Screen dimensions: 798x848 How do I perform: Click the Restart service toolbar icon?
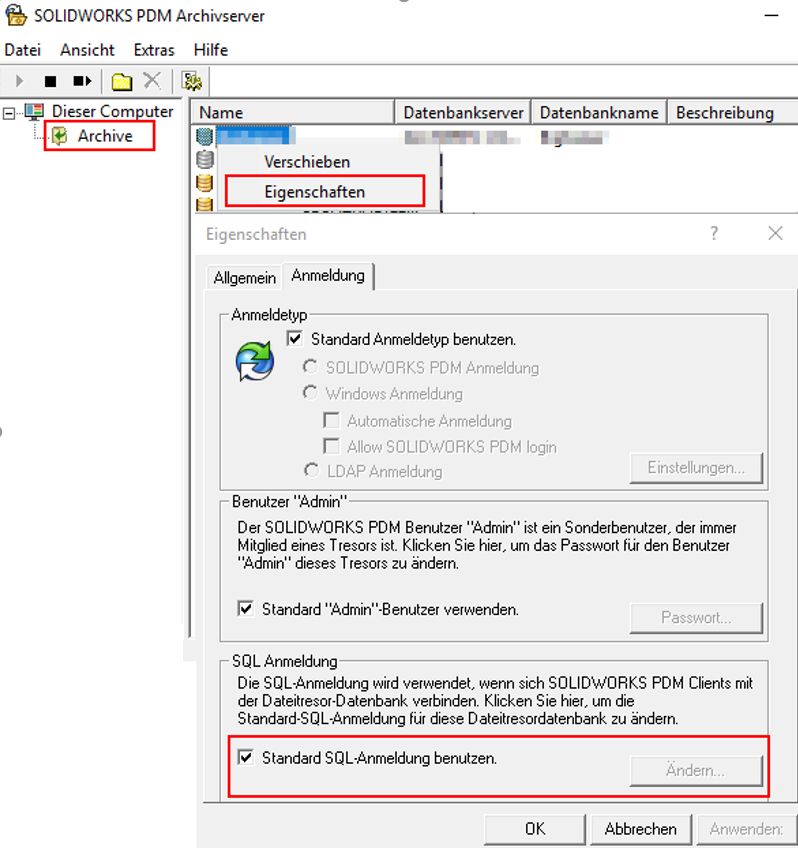click(82, 81)
